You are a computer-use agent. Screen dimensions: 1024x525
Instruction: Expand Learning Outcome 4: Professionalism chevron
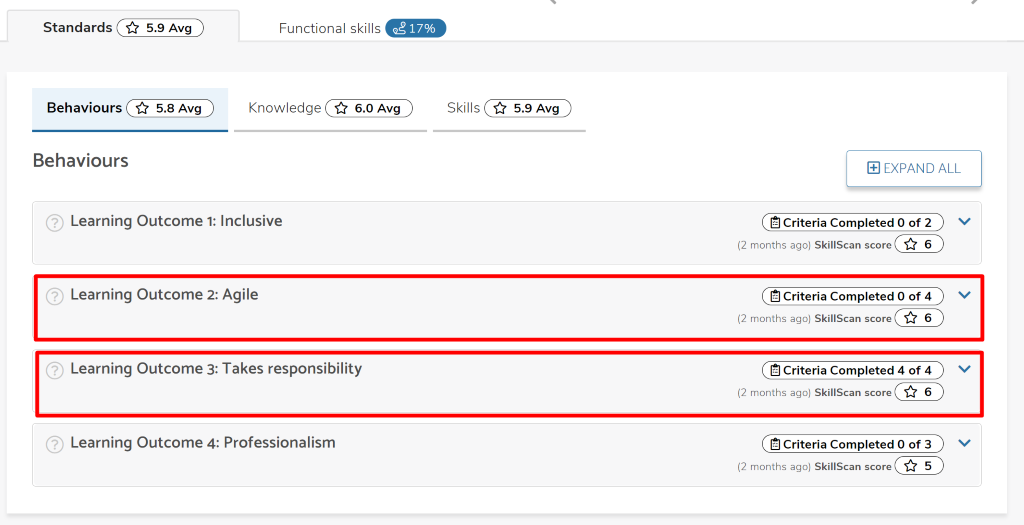[964, 443]
